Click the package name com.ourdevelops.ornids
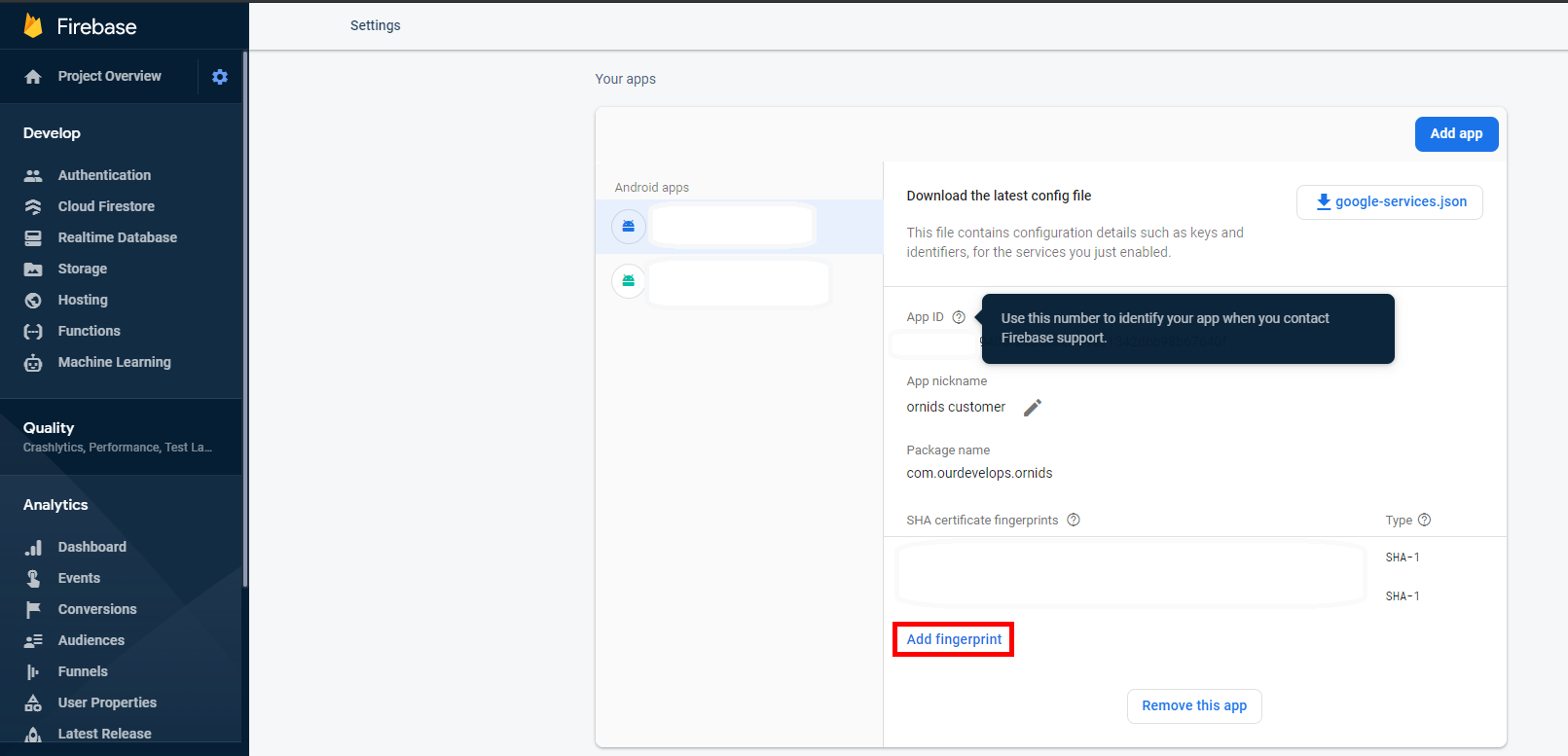Image resolution: width=1568 pixels, height=756 pixels. (979, 474)
